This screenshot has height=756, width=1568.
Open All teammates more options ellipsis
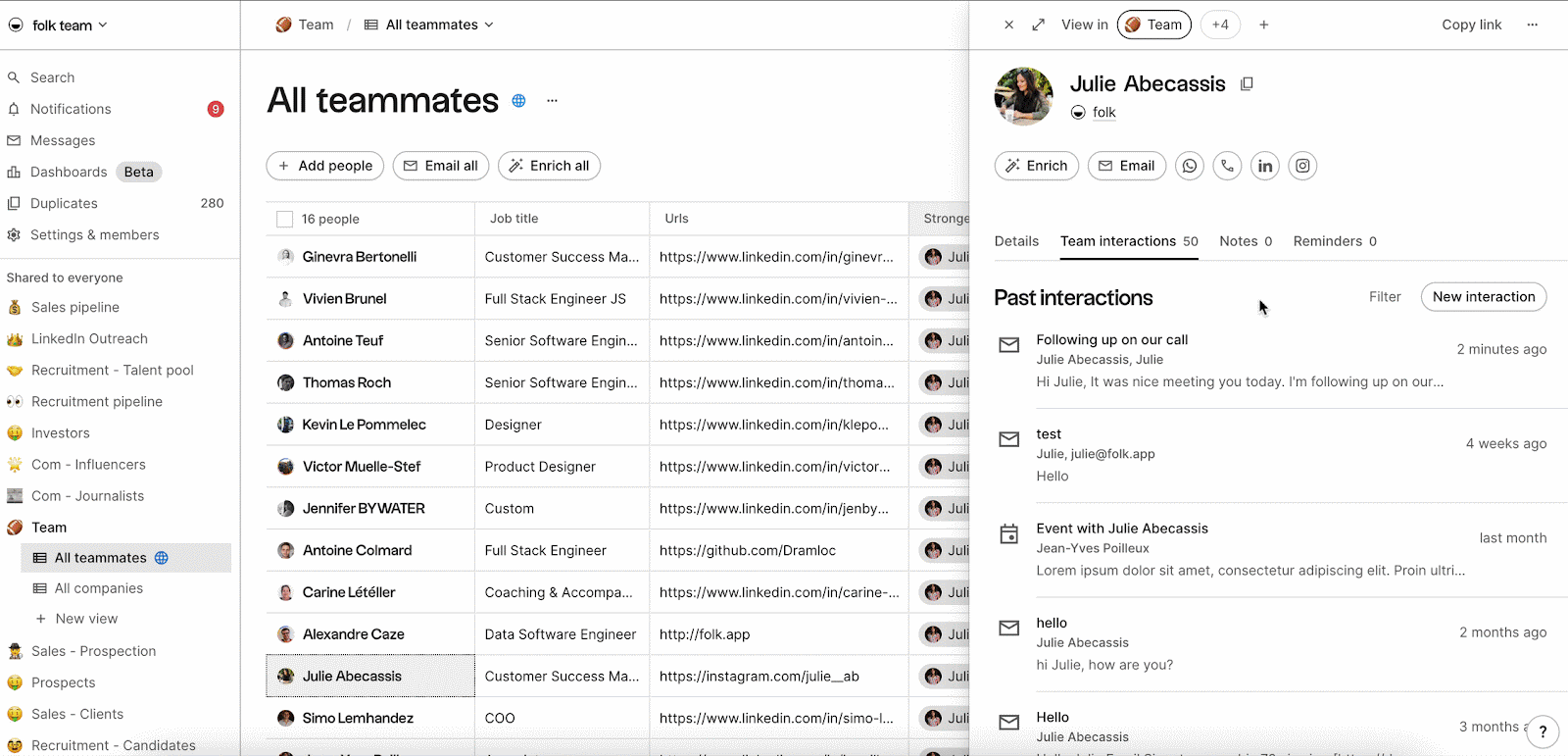[552, 101]
